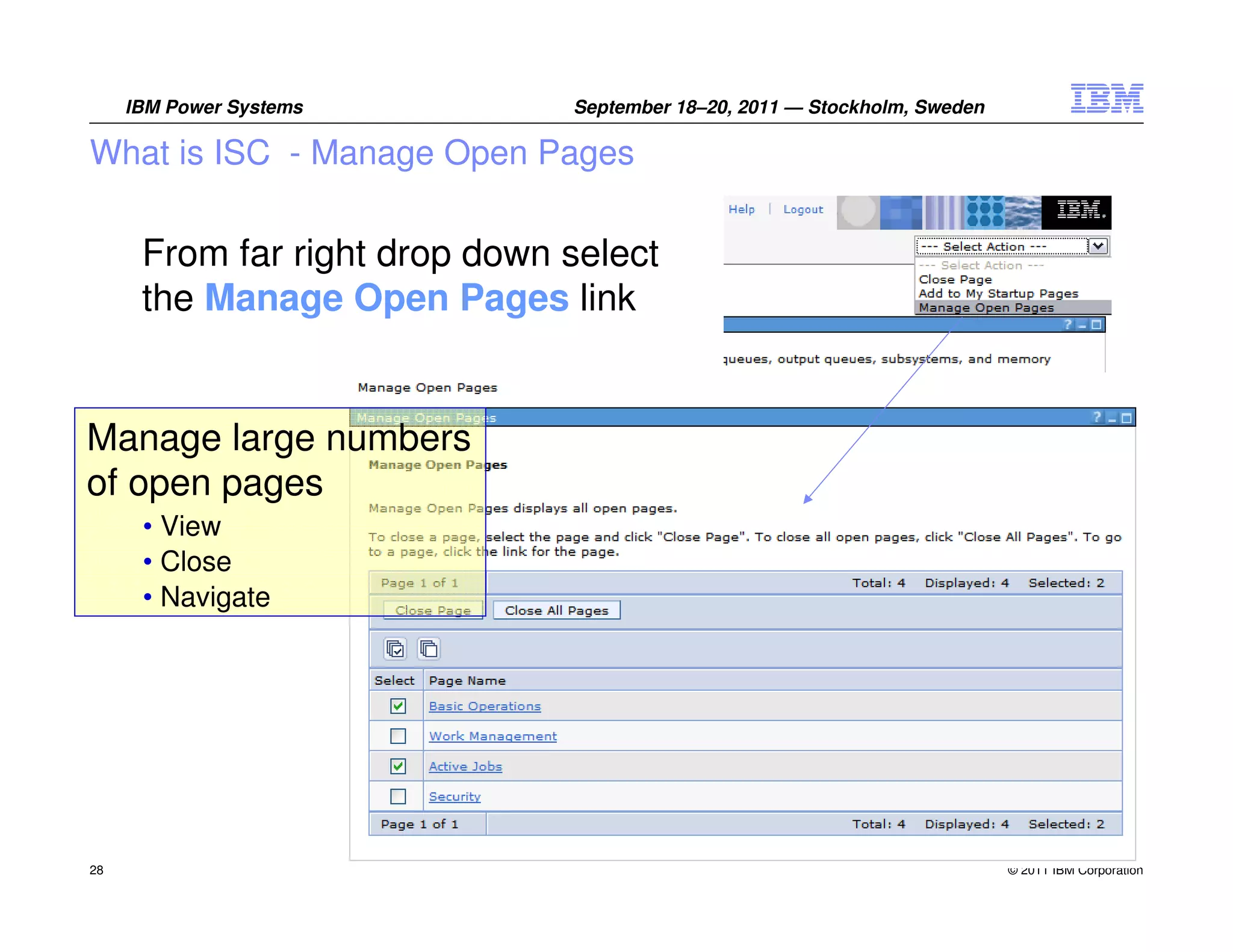Click bottom Page 1 of 1 text
This screenshot has width=1233, height=952.
[x=420, y=824]
